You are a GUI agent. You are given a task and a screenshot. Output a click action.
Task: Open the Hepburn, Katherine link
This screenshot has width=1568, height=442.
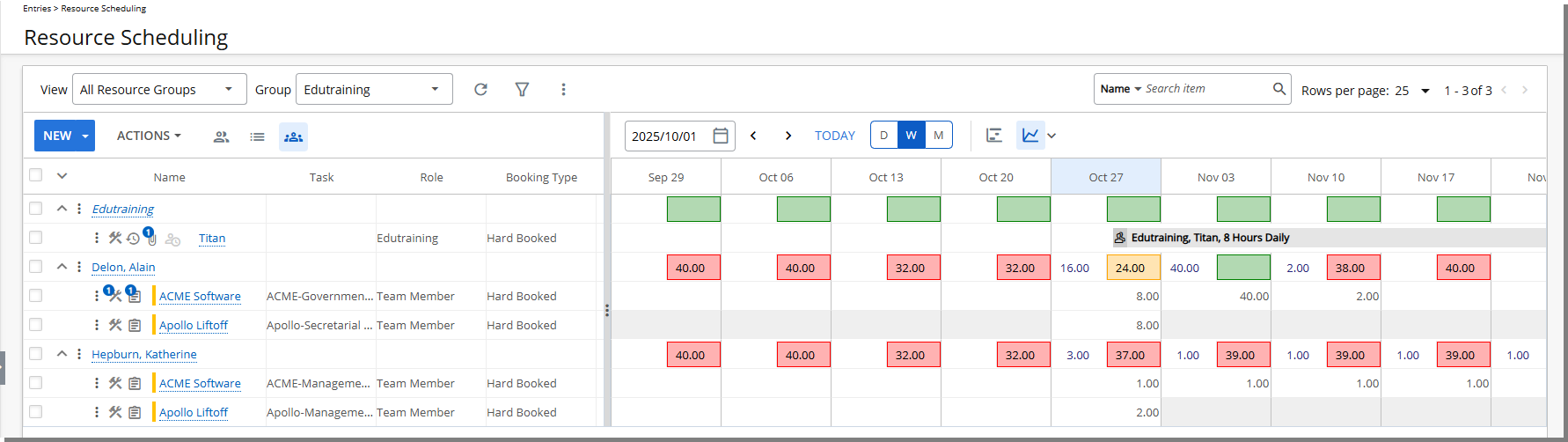(144, 354)
